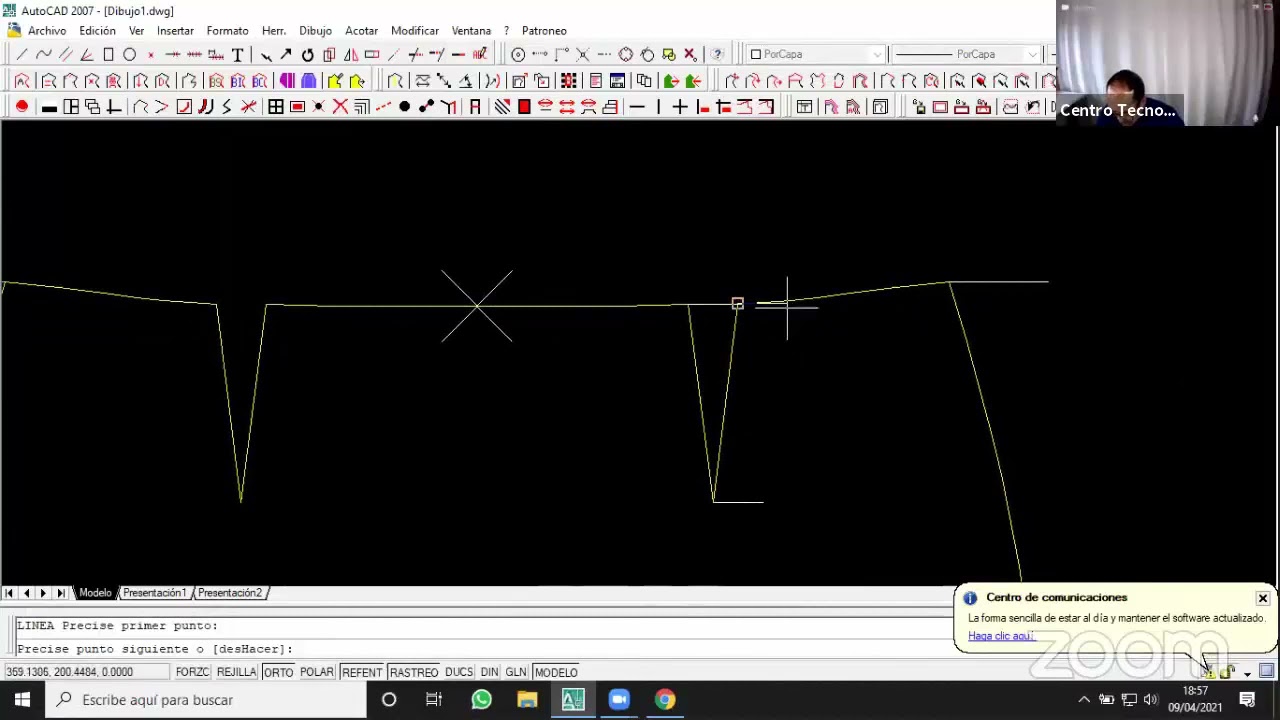Toggle POLAR tracking
Viewport: 1280px width, 720px height.
[x=317, y=672]
